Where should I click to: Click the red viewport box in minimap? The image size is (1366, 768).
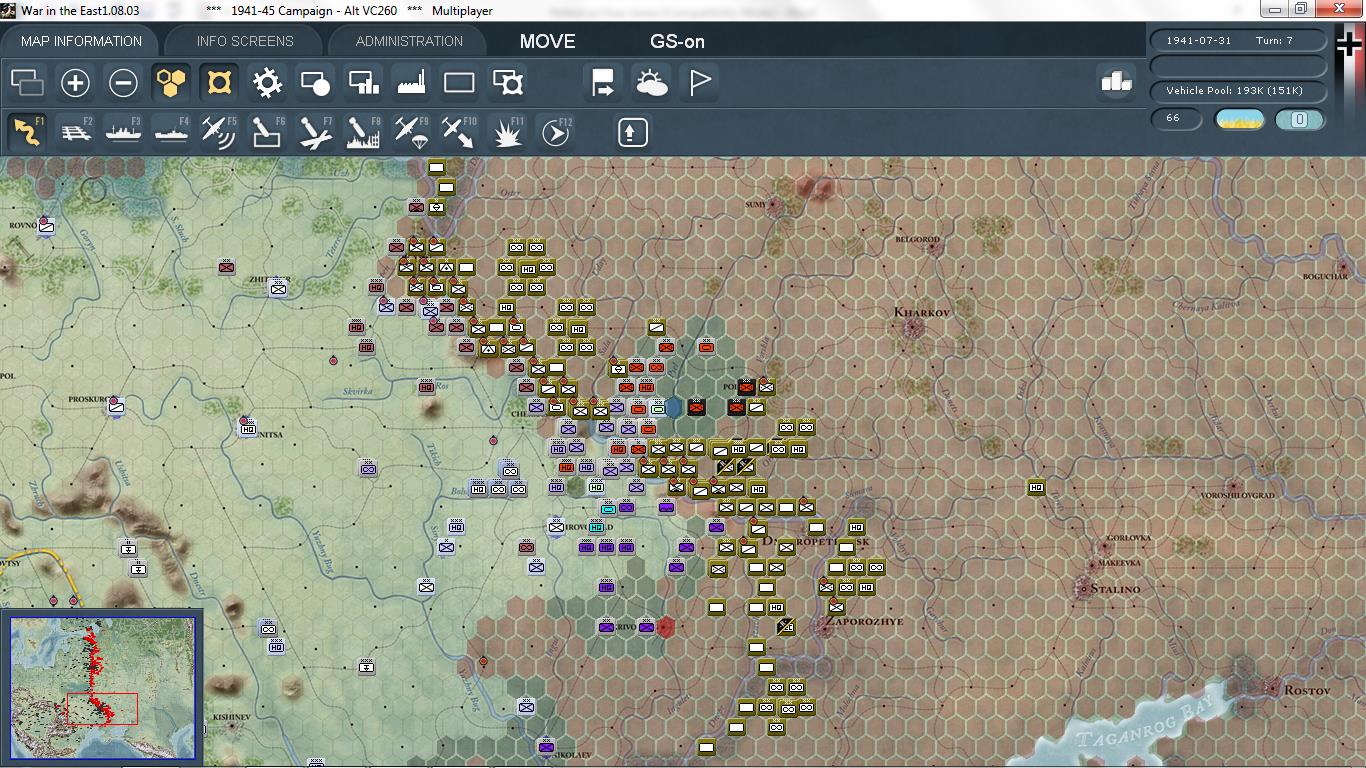102,709
